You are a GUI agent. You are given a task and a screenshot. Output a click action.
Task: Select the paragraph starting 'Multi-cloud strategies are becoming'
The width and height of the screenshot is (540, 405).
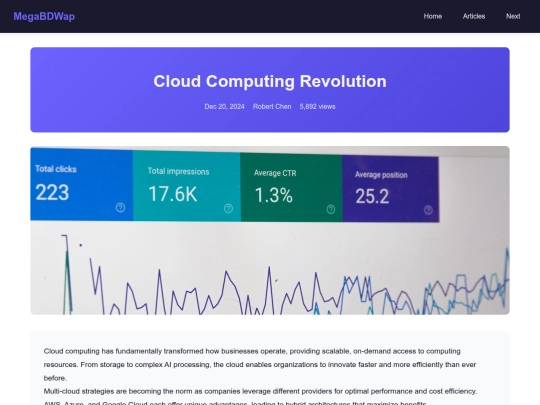coord(260,397)
